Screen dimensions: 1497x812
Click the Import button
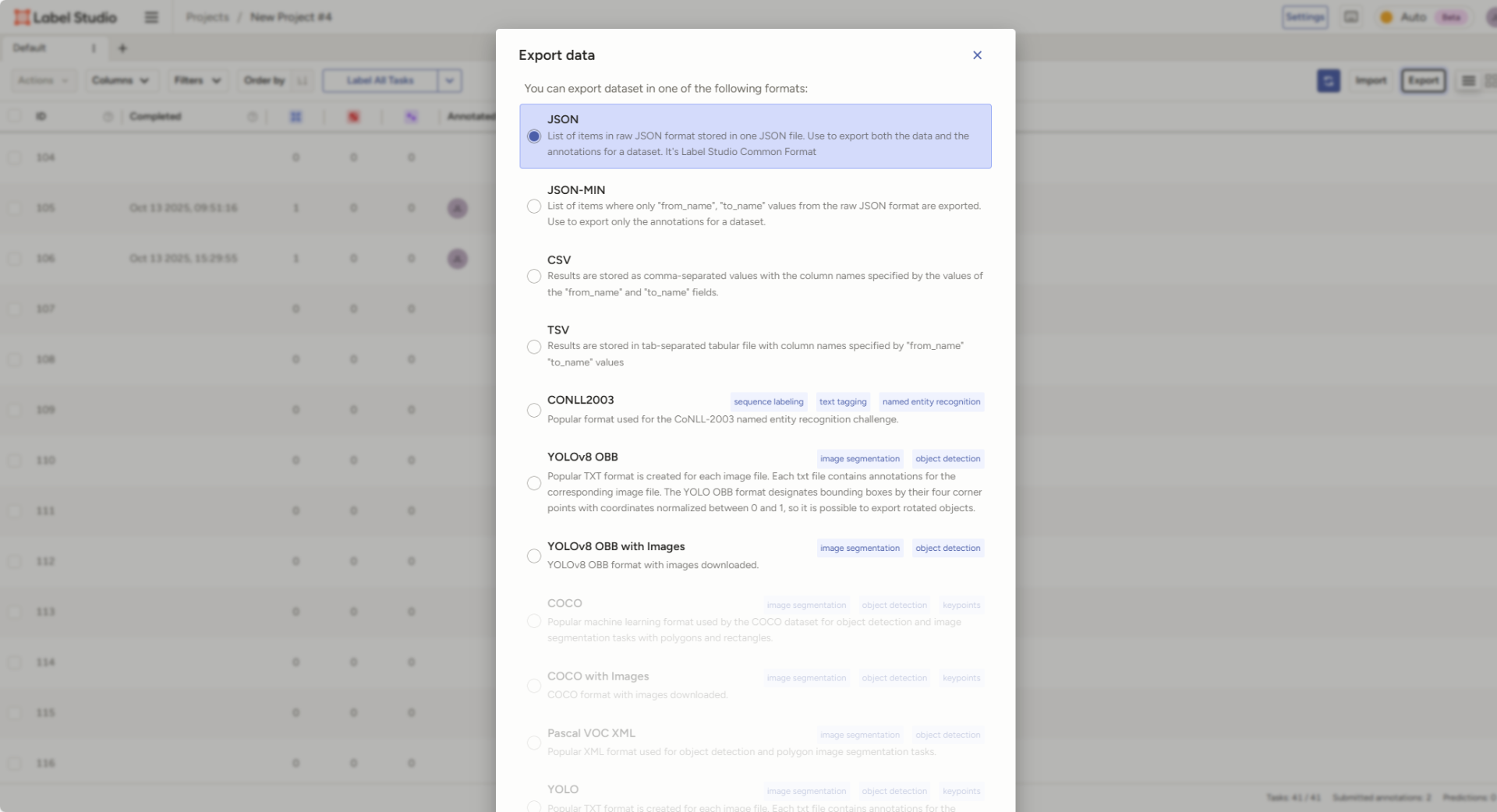tap(1371, 80)
